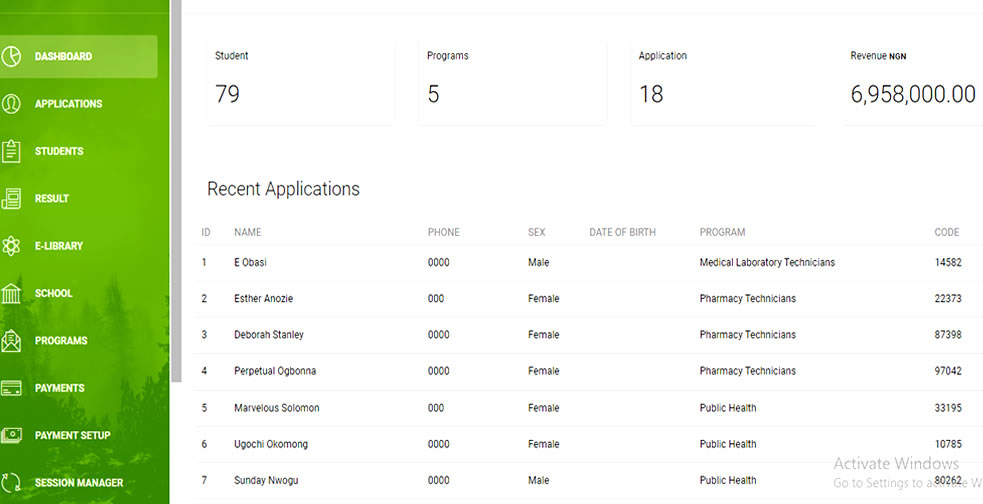This screenshot has height=504, width=983.
Task: Click the Revenue NGN summary card
Action: (912, 82)
